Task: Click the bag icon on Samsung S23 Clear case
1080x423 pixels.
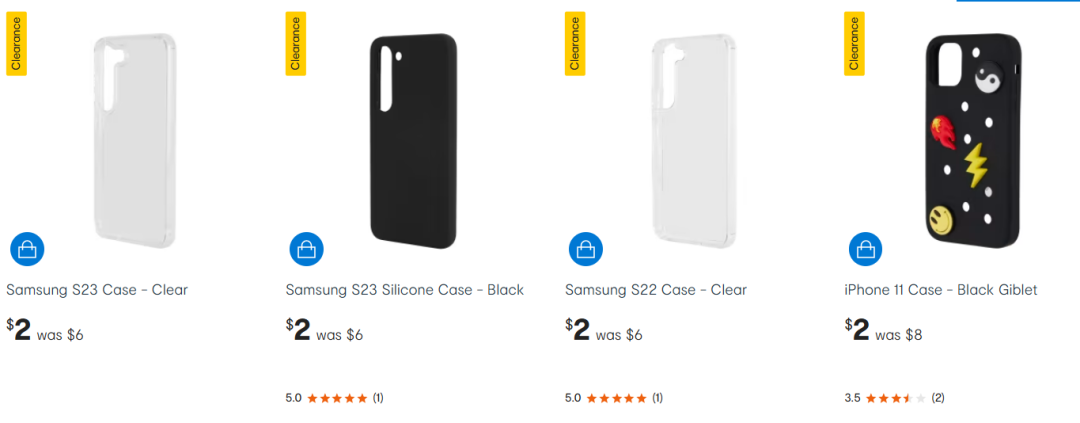Action: point(27,248)
